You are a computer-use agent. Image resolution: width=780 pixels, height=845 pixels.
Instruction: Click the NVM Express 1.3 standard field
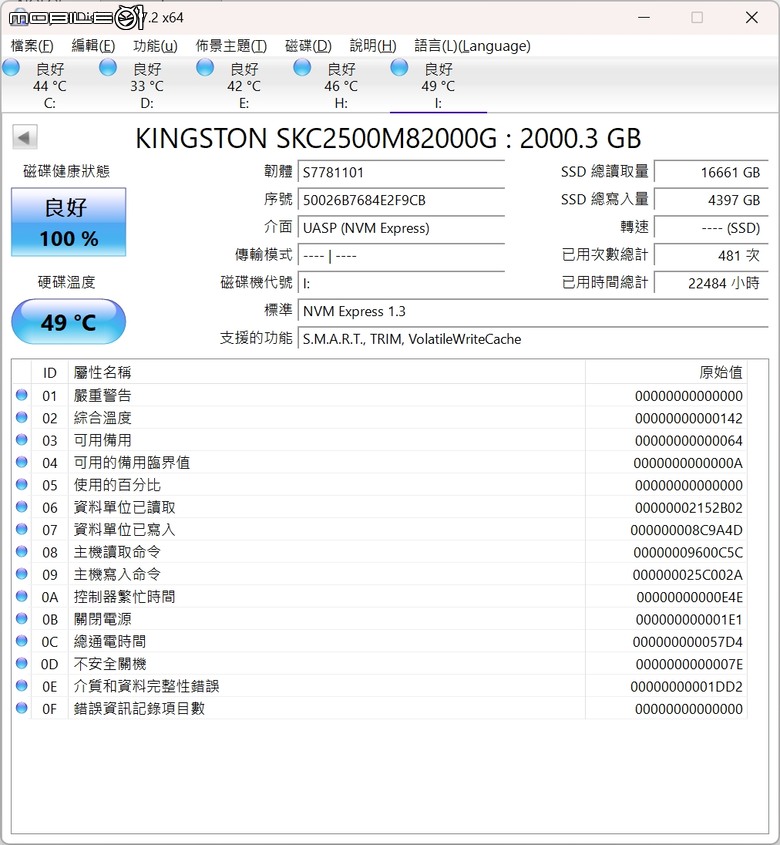[x=533, y=311]
